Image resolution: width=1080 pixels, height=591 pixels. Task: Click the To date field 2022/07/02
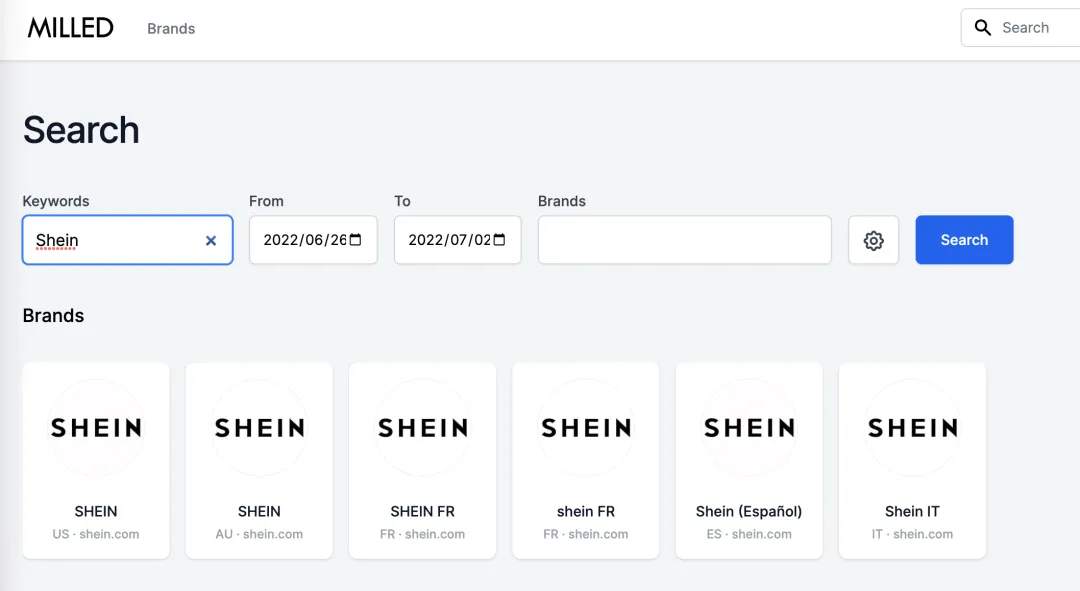(457, 240)
